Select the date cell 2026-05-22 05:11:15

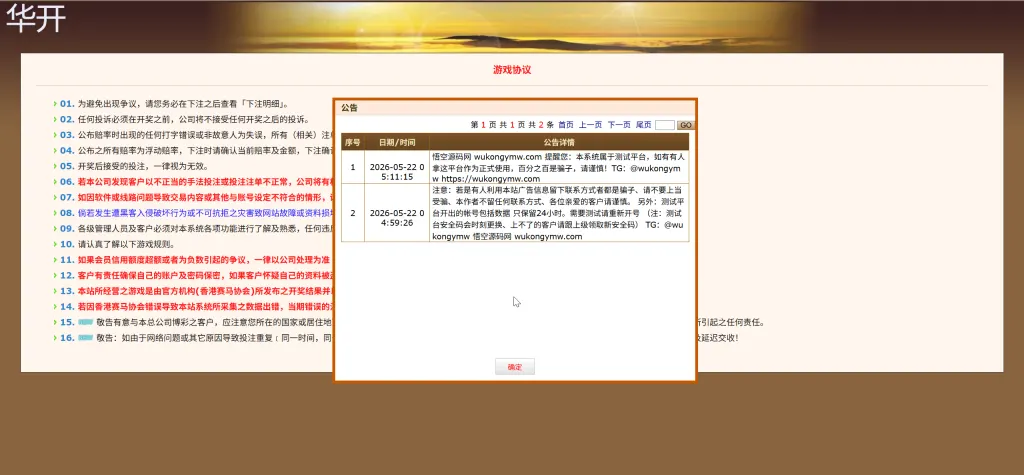coord(397,167)
